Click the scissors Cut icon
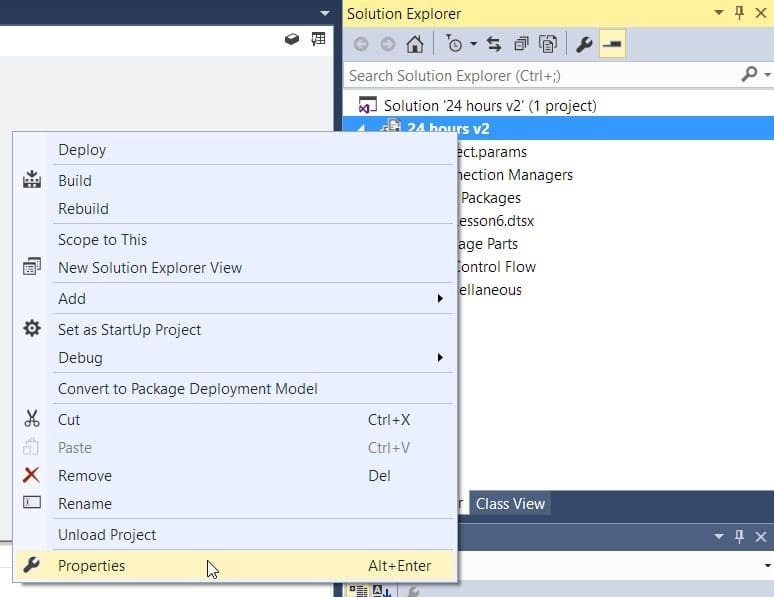 tap(32, 418)
